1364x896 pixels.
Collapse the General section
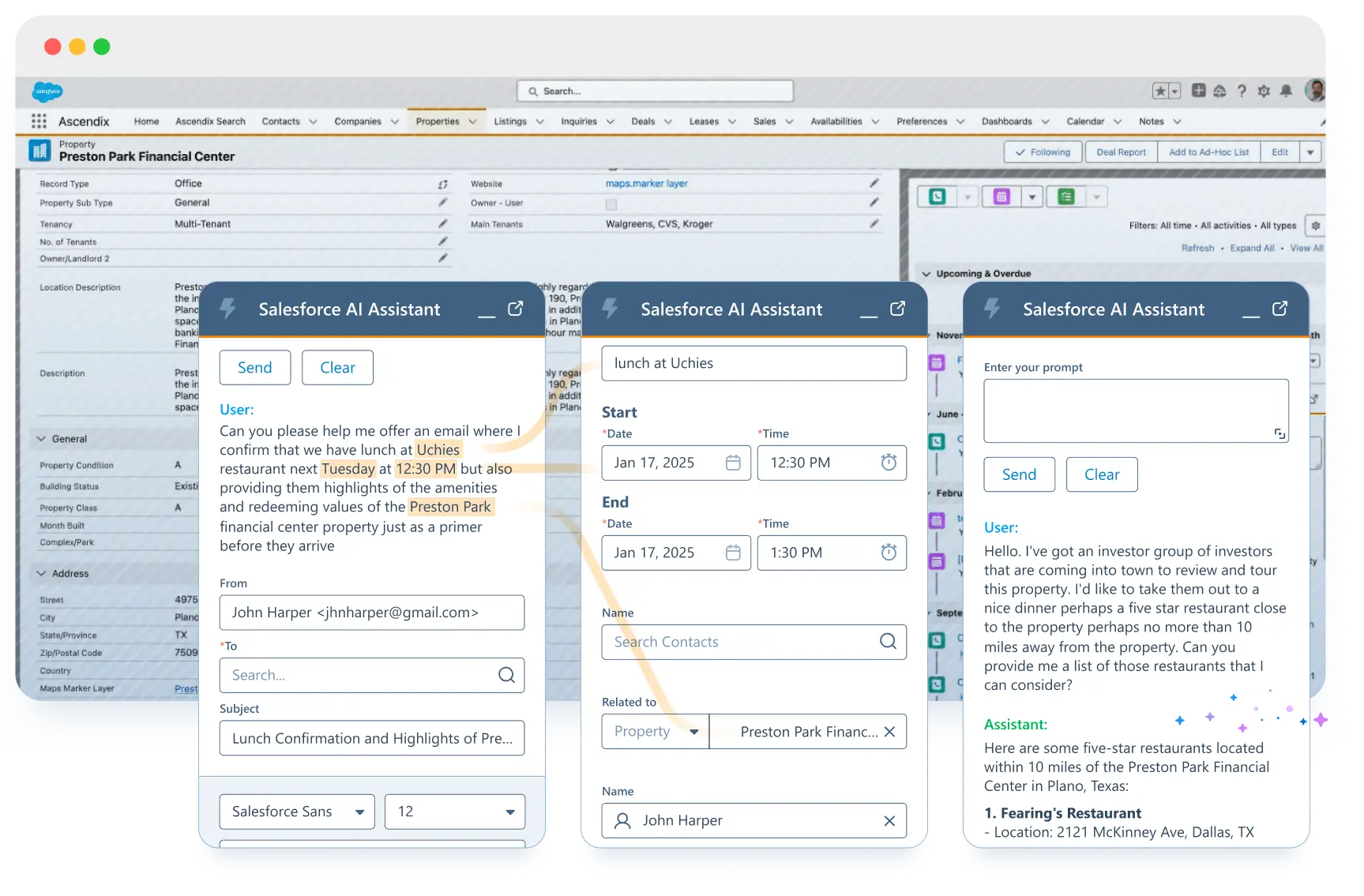pyautogui.click(x=42, y=439)
